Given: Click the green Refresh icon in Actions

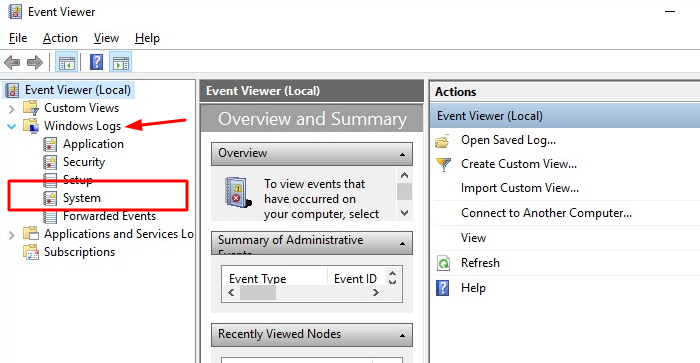Looking at the screenshot, I should coord(443,263).
